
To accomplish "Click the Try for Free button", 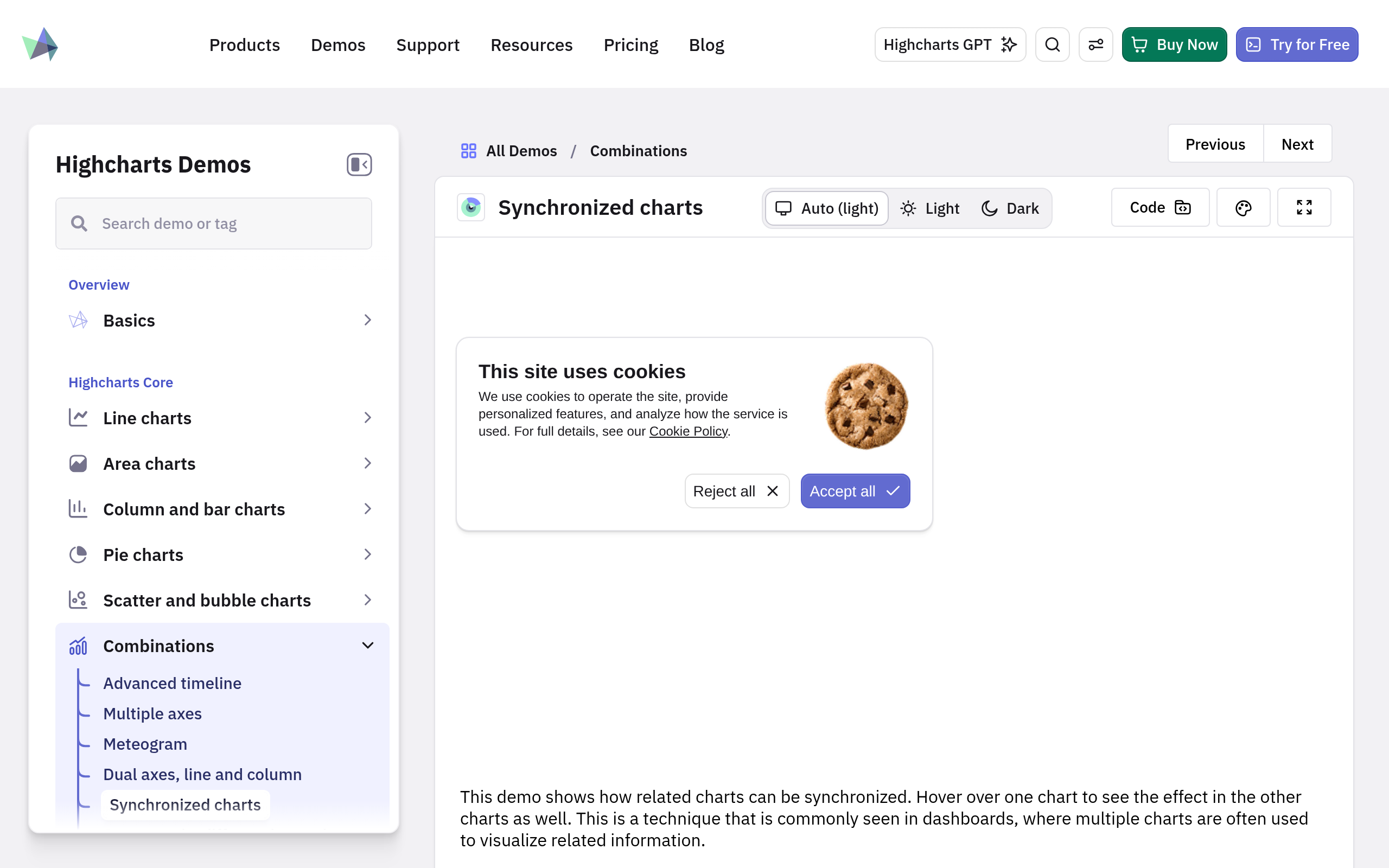I will (1297, 44).
